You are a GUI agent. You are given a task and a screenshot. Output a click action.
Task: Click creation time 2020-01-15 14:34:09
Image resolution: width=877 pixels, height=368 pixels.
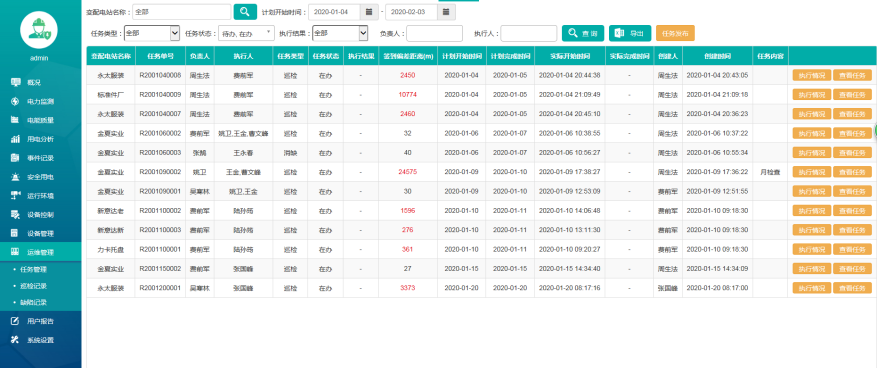[x=718, y=269]
